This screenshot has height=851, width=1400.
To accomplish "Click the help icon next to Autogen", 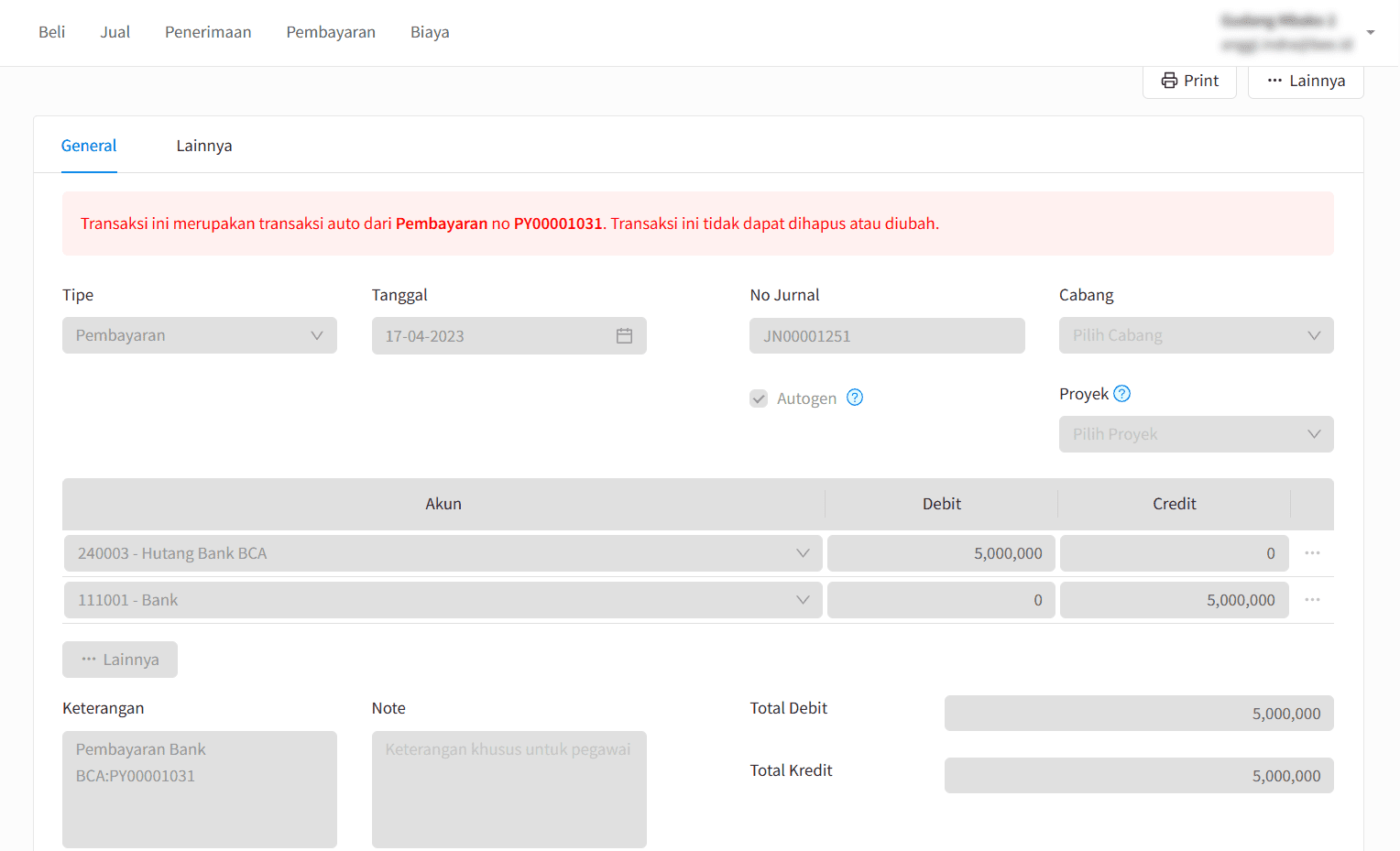I will click(855, 398).
